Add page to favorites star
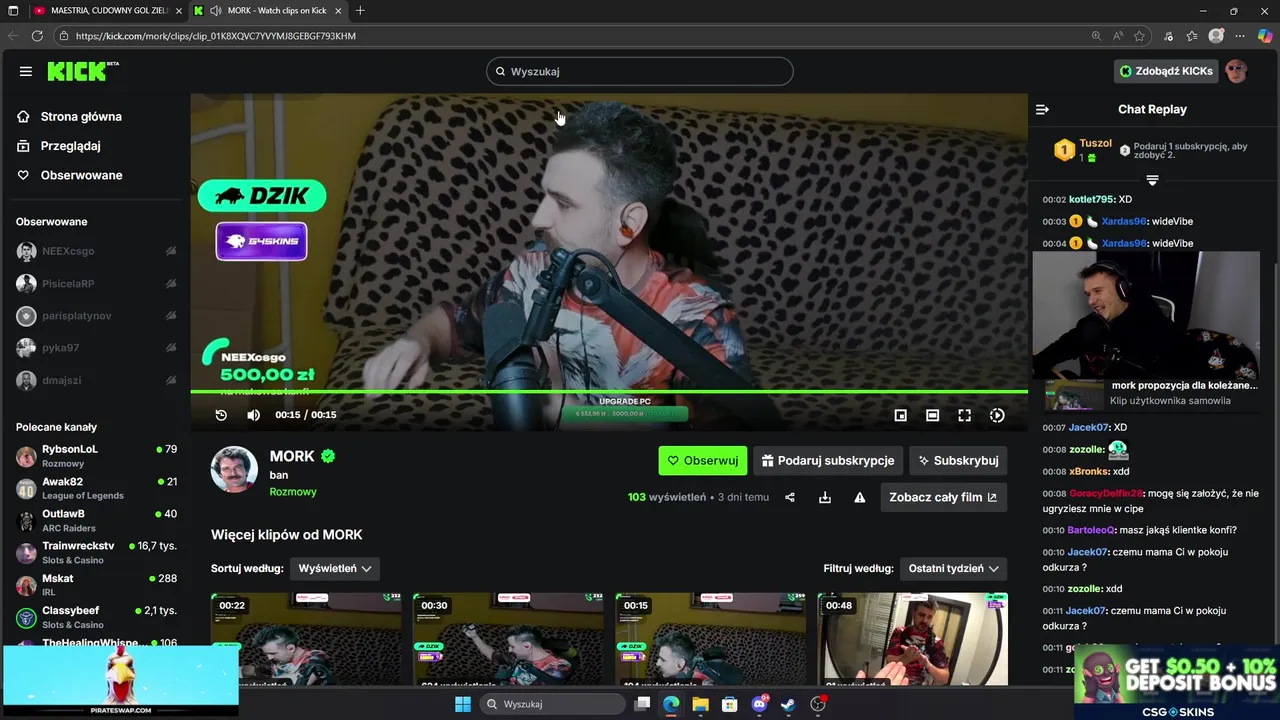The image size is (1280, 720). pyautogui.click(x=1139, y=36)
